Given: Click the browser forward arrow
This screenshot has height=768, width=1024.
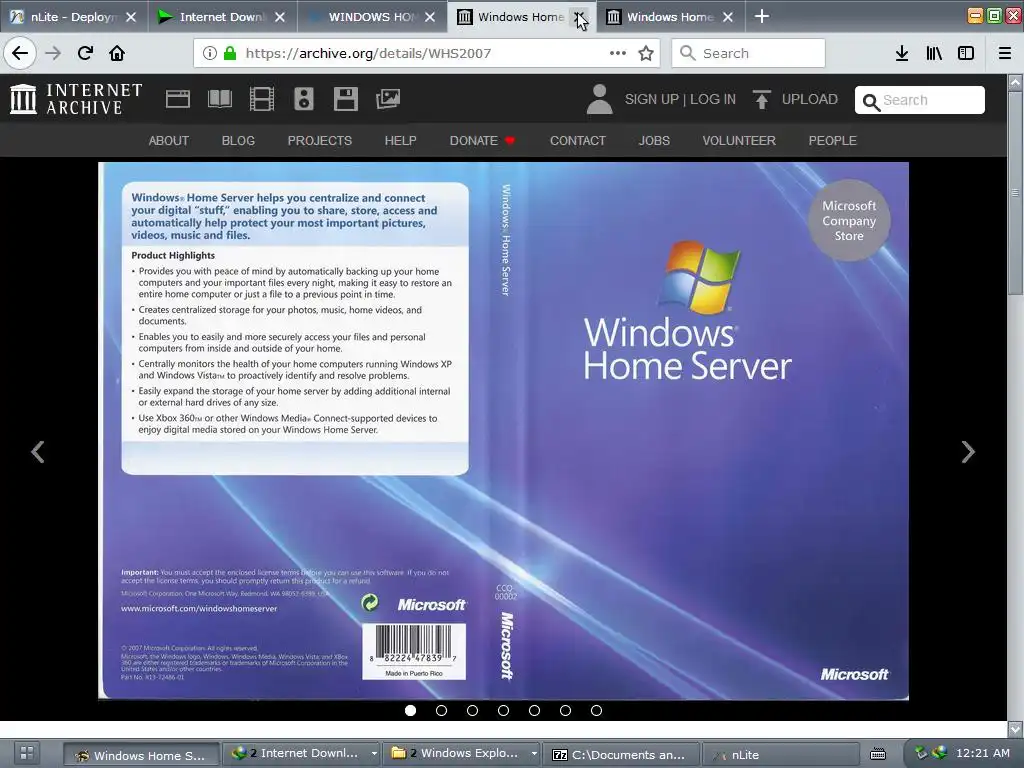Looking at the screenshot, I should [53, 53].
